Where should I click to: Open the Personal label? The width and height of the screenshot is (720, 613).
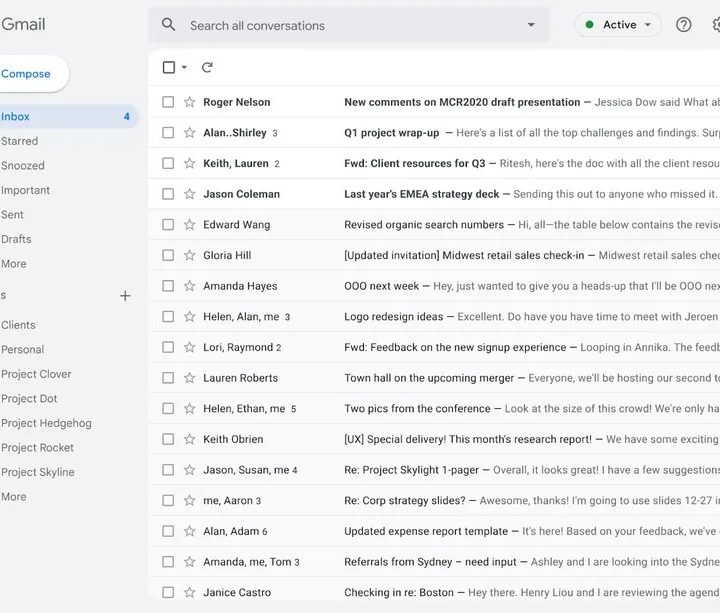click(22, 349)
